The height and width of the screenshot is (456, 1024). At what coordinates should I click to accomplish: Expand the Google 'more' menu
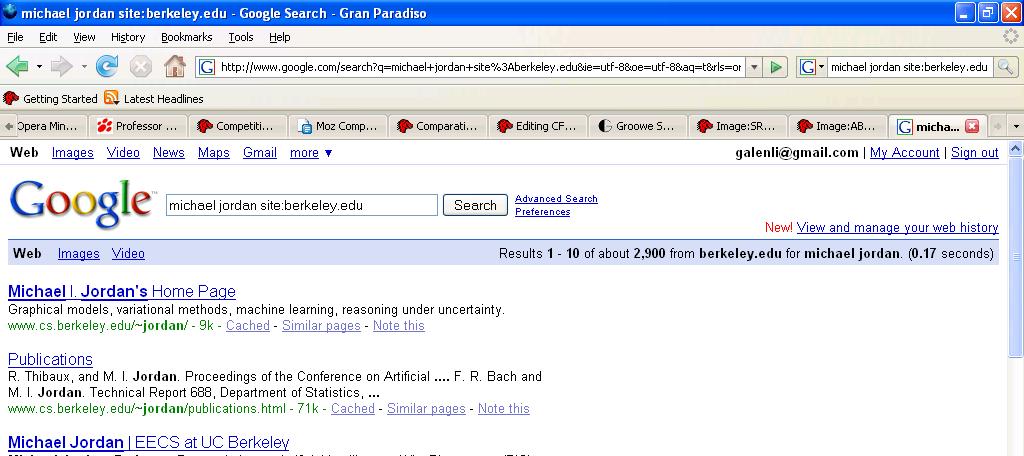coord(311,153)
